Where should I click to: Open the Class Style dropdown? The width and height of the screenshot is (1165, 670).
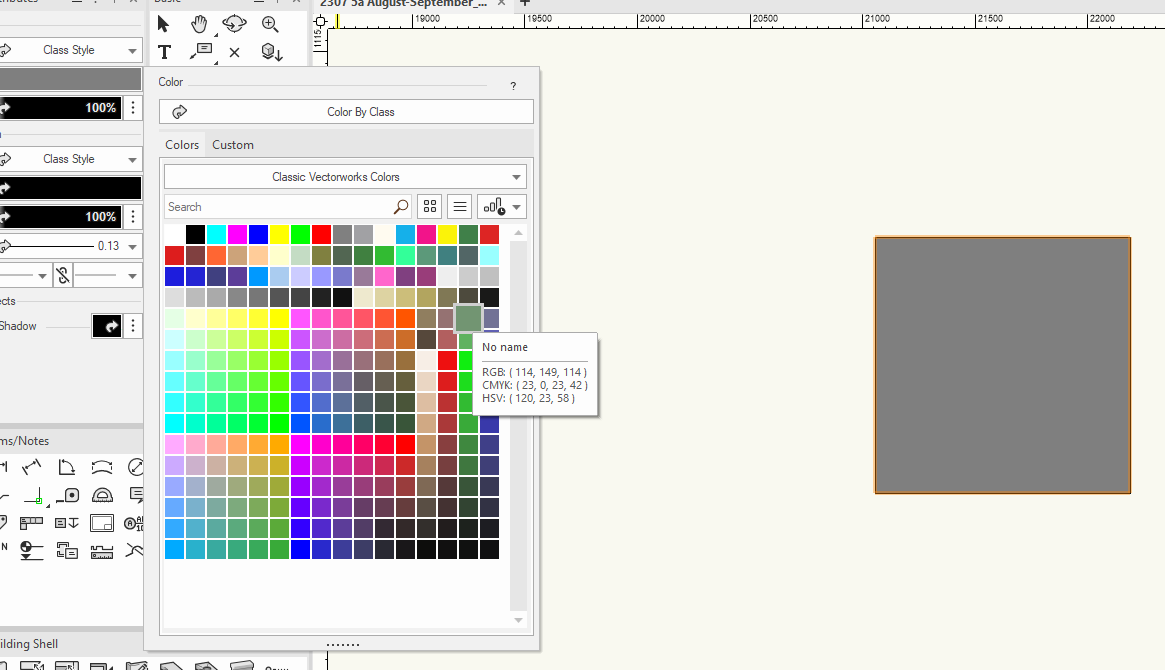pyautogui.click(x=71, y=50)
